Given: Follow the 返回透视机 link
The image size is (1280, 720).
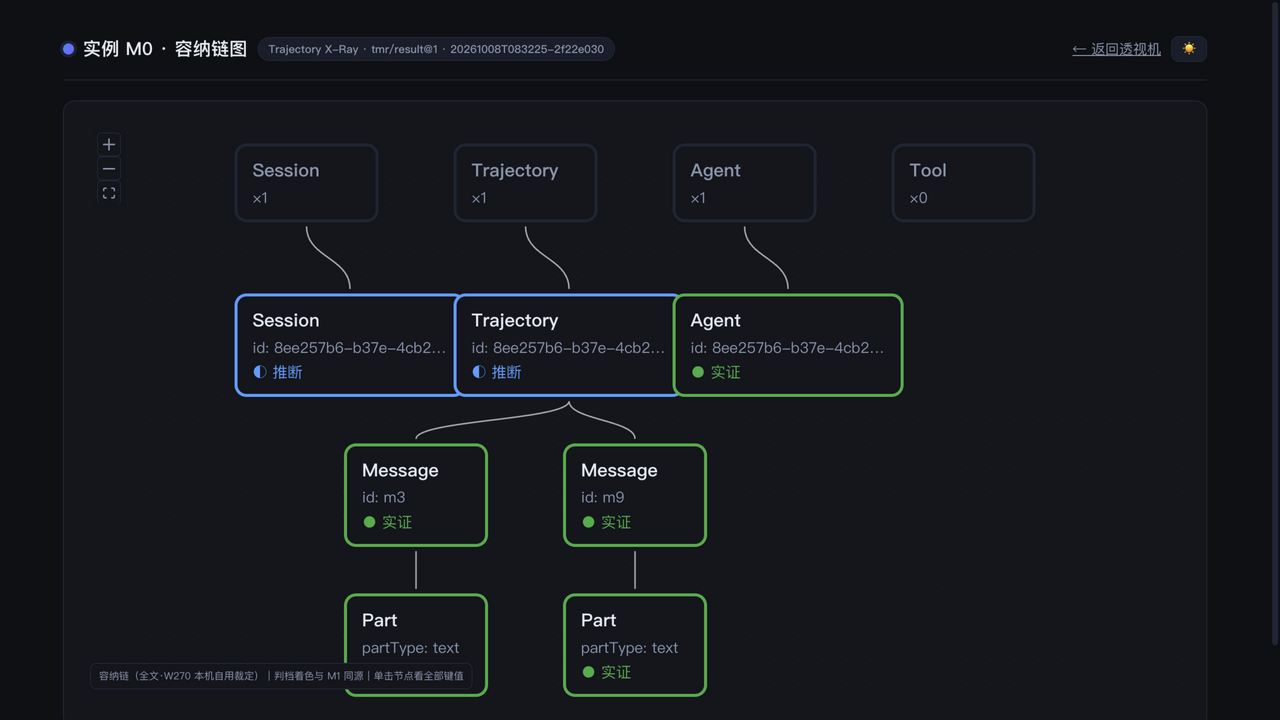Looking at the screenshot, I should point(1116,49).
